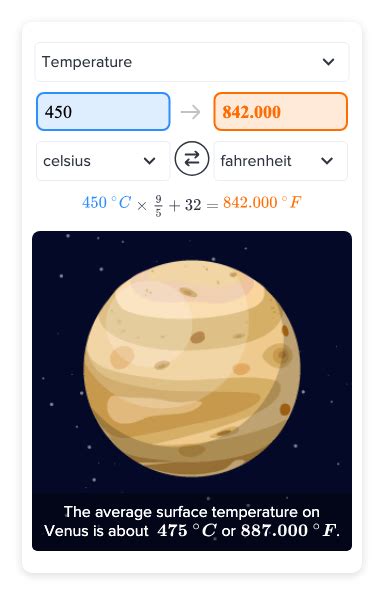
Task: Focus the blue 450 input field
Action: pyautogui.click(x=103, y=112)
